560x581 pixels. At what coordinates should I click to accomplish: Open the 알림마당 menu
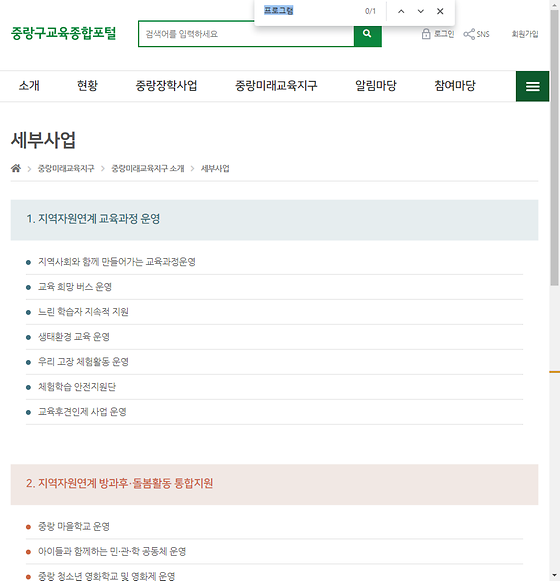(x=376, y=86)
